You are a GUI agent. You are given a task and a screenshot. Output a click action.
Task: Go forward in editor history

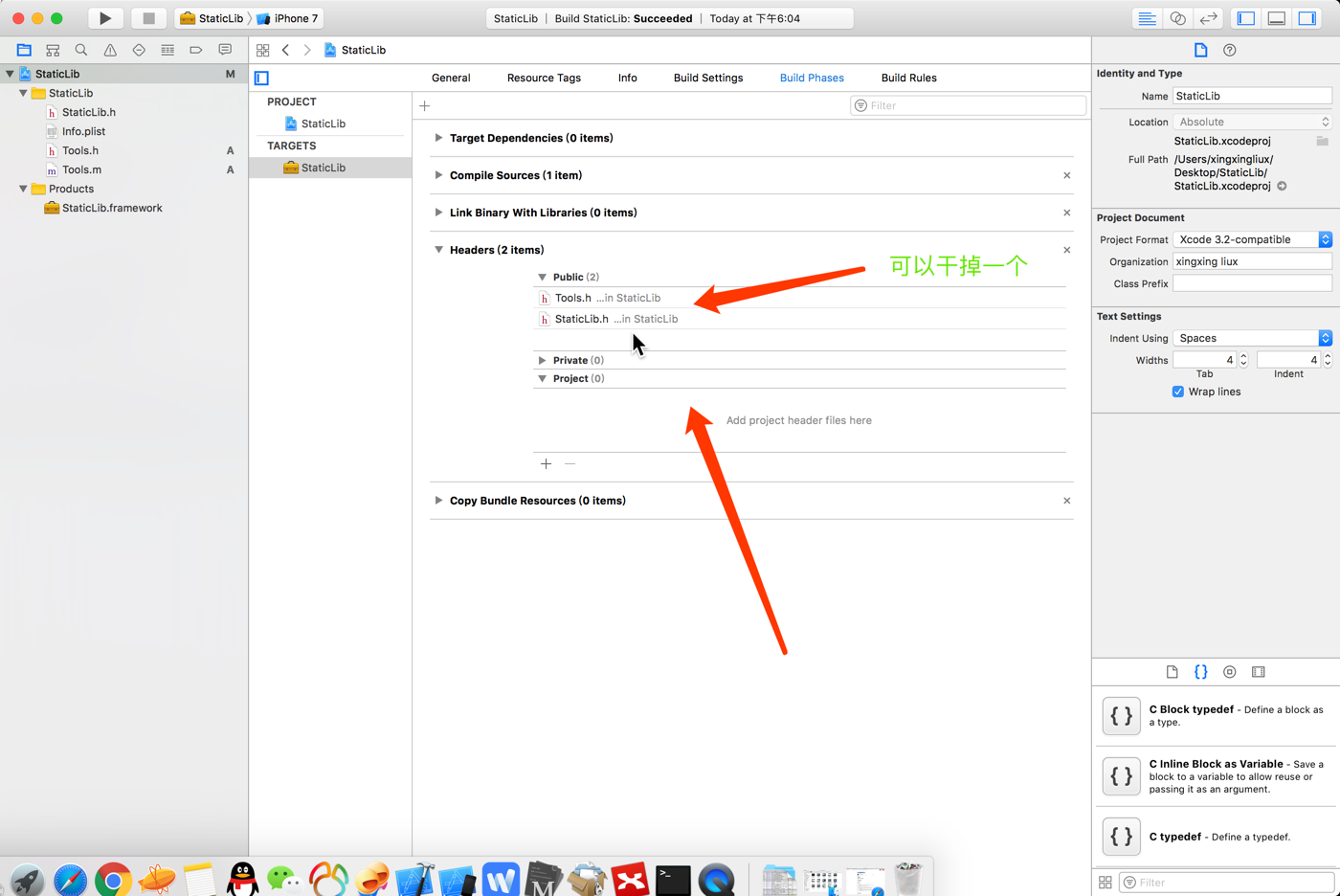click(x=307, y=50)
